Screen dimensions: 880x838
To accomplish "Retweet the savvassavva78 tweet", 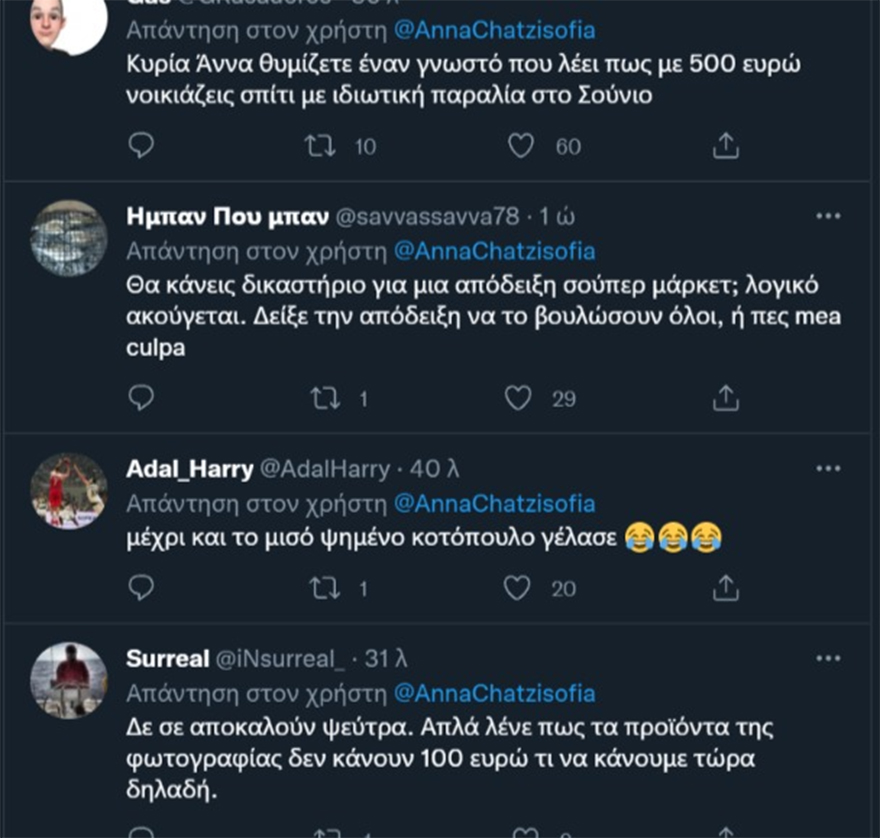I will pos(322,398).
